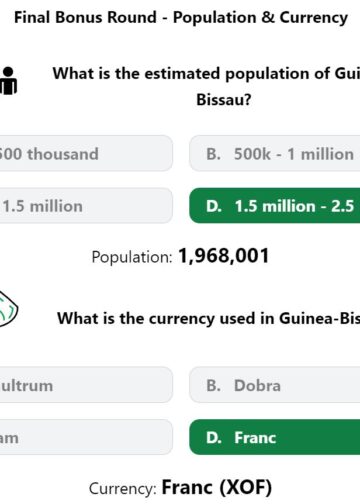Click the banknote currency icon

[8, 309]
